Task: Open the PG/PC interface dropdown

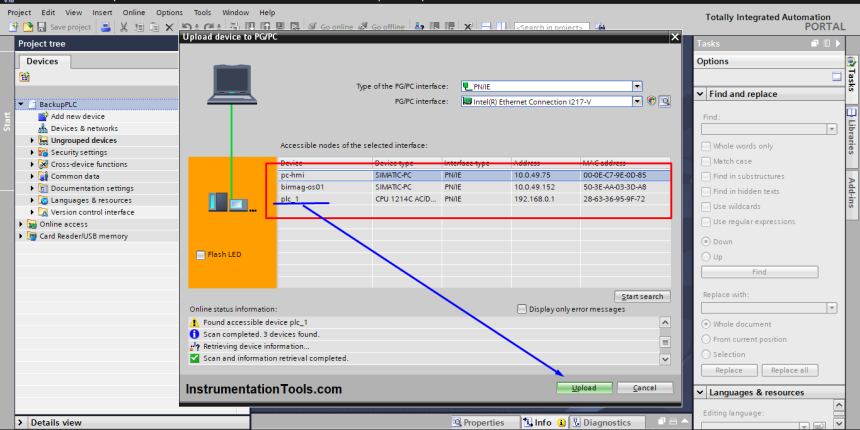Action: [637, 101]
